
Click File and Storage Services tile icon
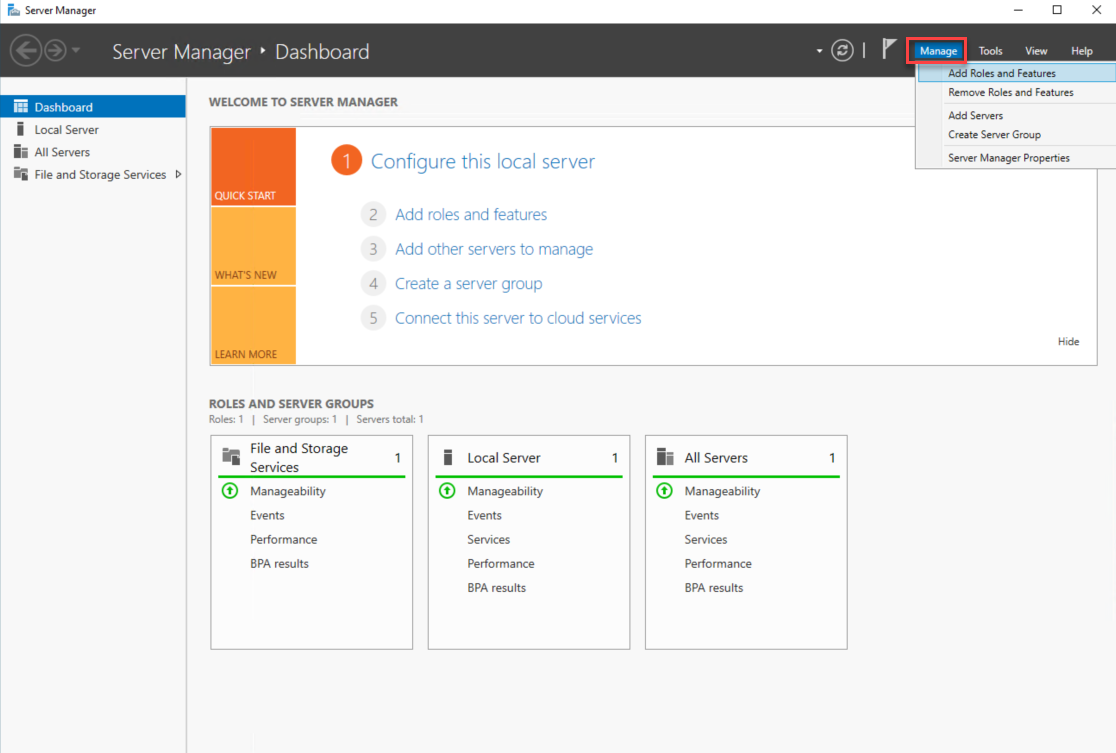coord(231,456)
